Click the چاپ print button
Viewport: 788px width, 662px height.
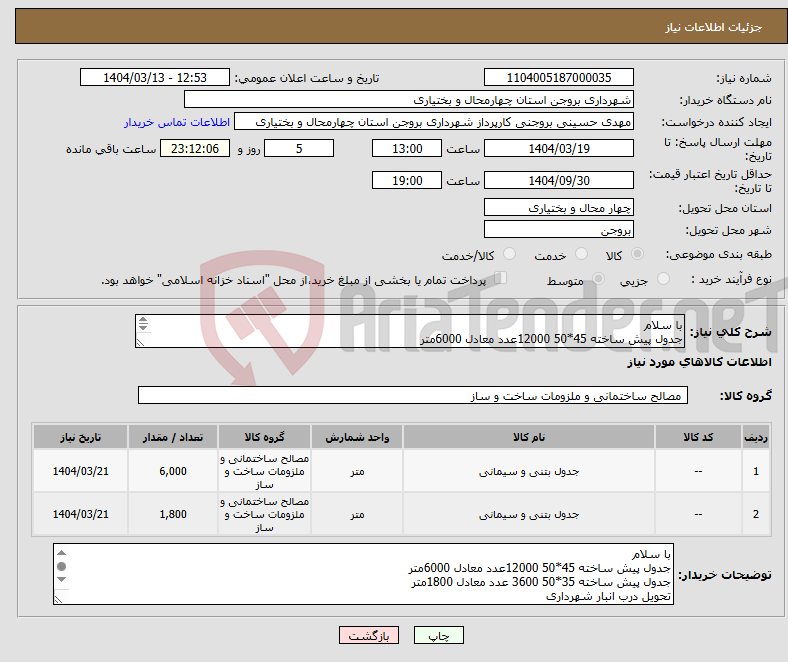click(x=439, y=635)
